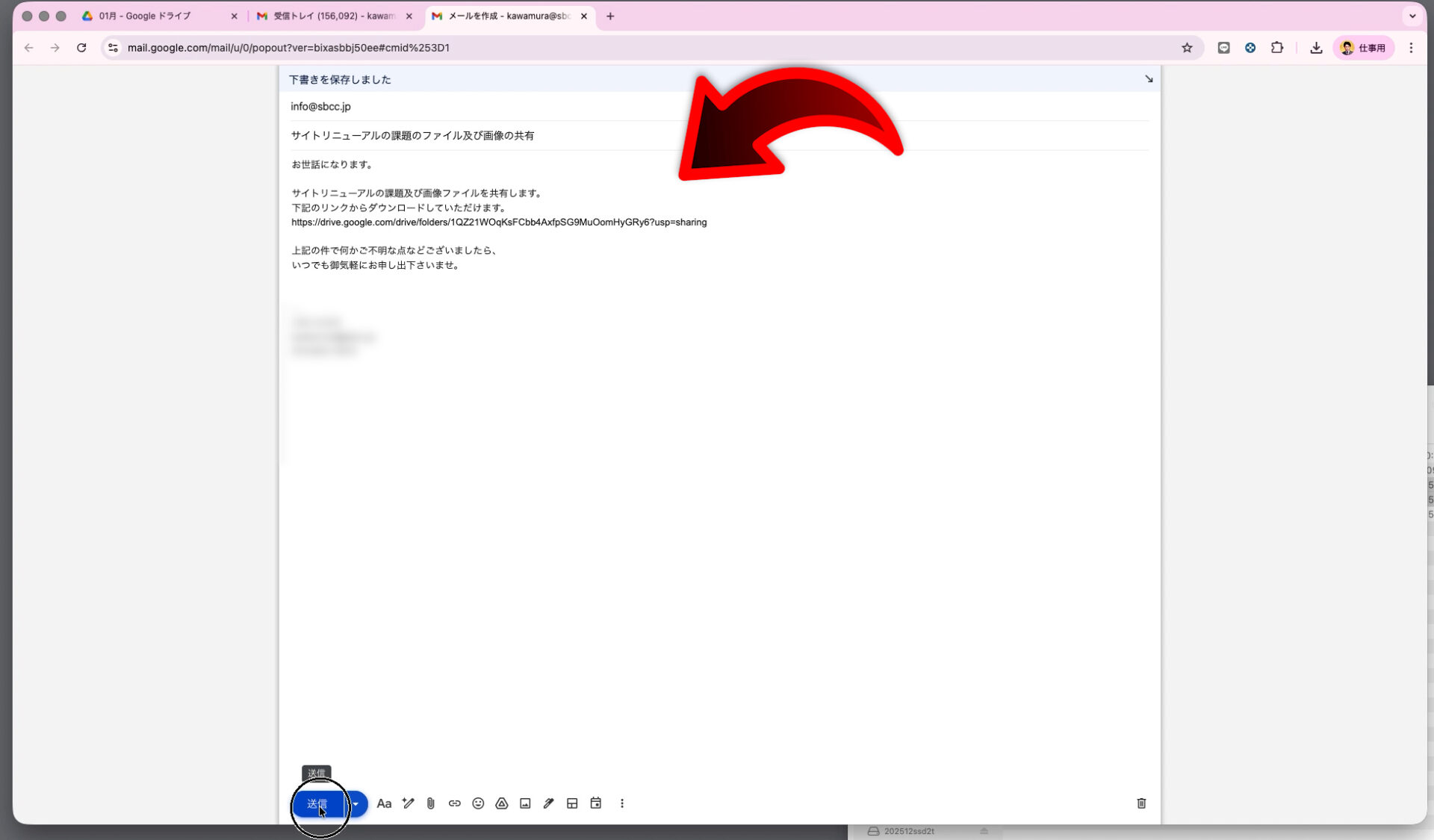Bookmark the current page with the star
The width and height of the screenshot is (1434, 840).
[x=1187, y=47]
